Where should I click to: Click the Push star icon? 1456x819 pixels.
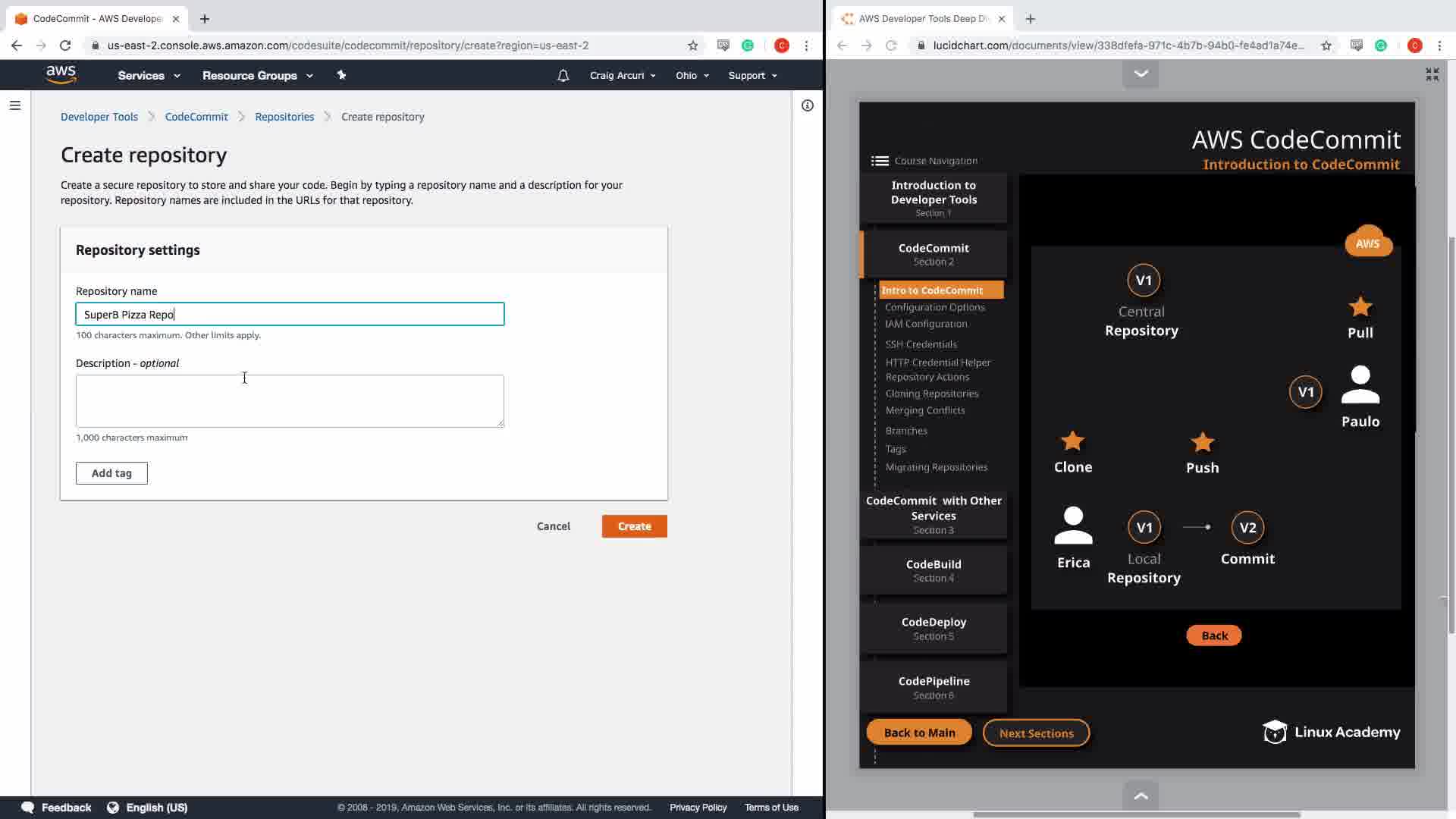(1202, 442)
